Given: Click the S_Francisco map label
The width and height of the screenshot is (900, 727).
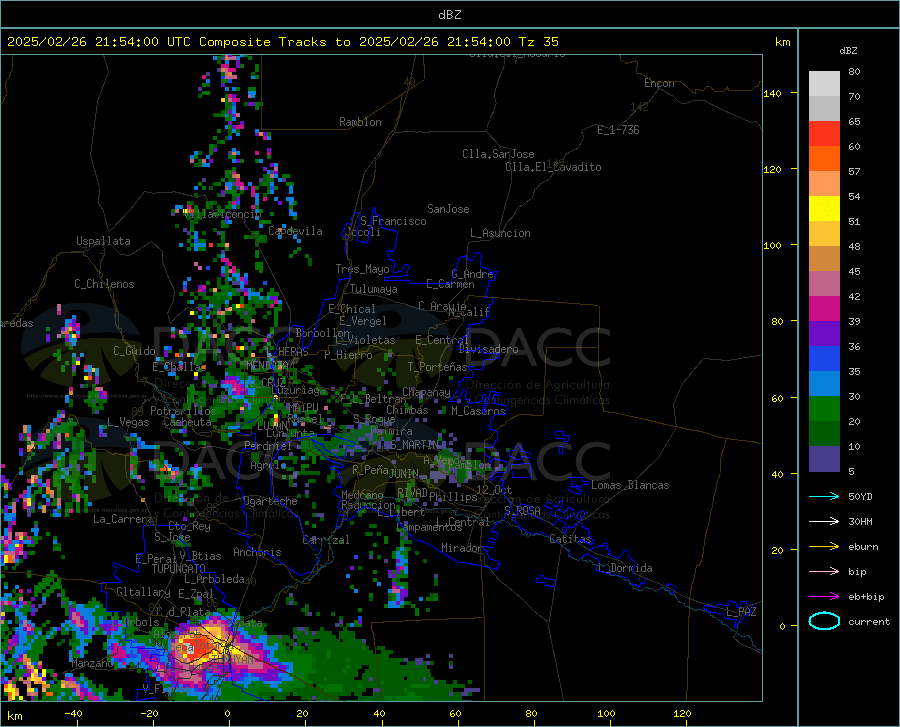Looking at the screenshot, I should pos(393,221).
